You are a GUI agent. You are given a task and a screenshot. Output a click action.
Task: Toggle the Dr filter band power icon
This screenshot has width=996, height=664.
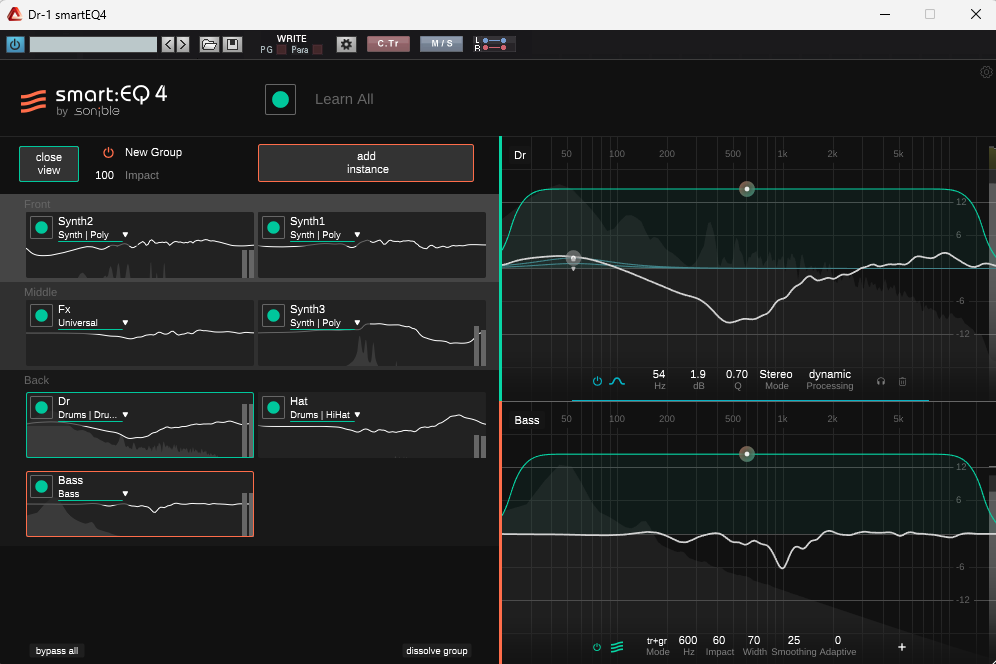(597, 381)
